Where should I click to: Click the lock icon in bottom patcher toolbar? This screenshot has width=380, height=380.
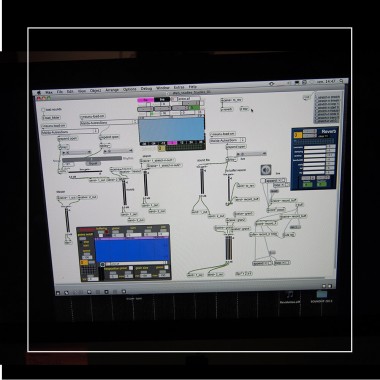pos(58,293)
